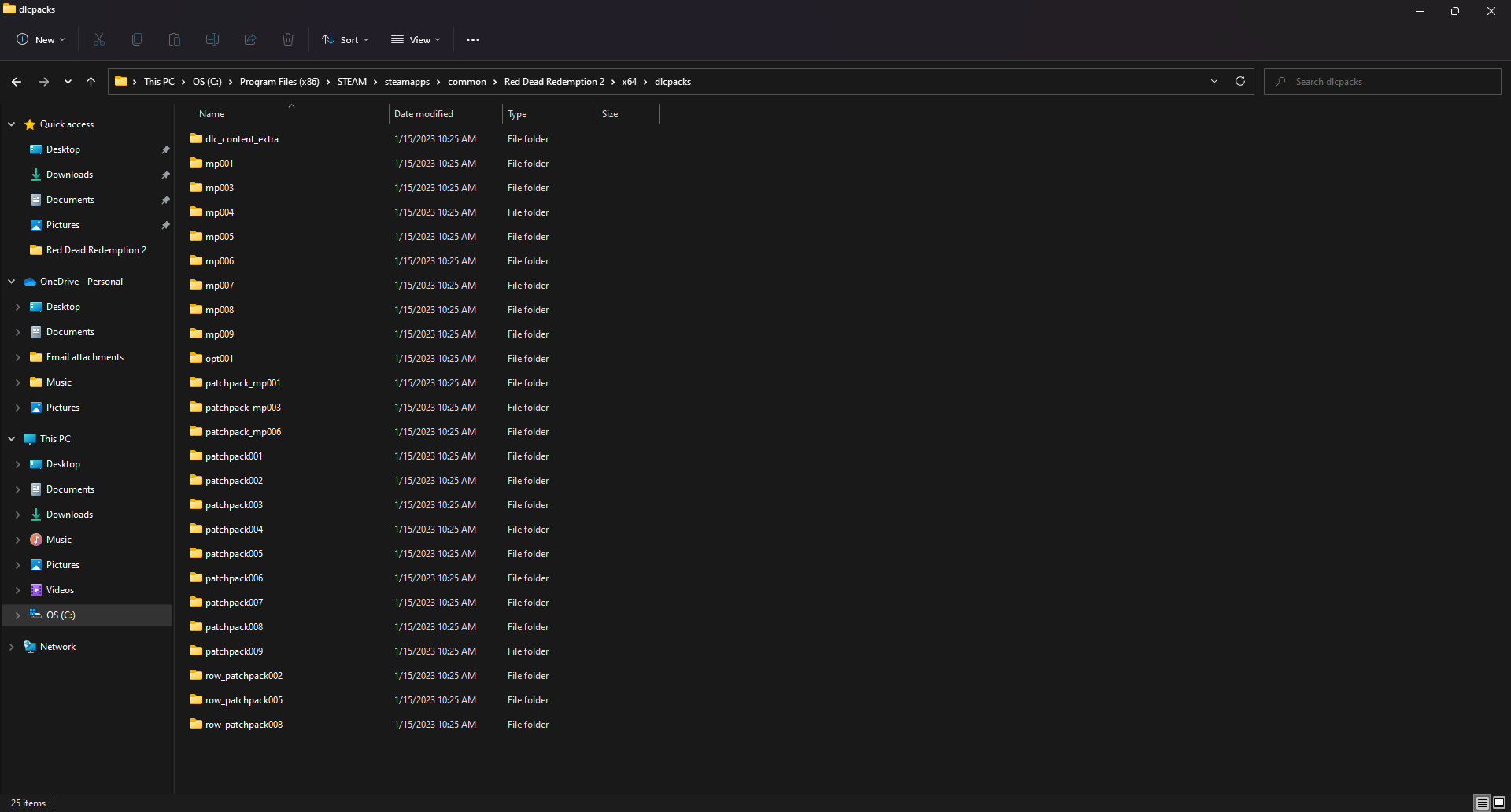This screenshot has width=1511, height=812.
Task: Open the View dropdown menu
Action: [x=416, y=39]
